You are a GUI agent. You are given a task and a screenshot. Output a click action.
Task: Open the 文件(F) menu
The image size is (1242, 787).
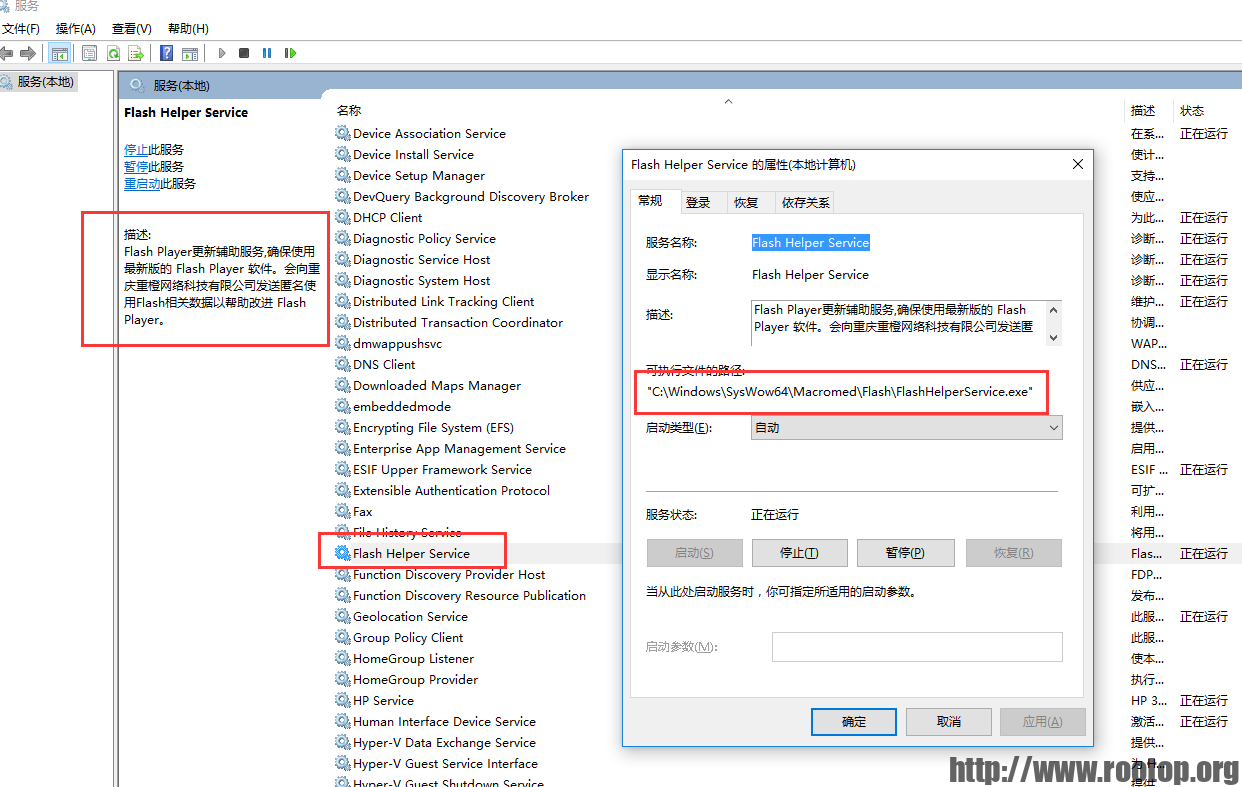coord(21,29)
